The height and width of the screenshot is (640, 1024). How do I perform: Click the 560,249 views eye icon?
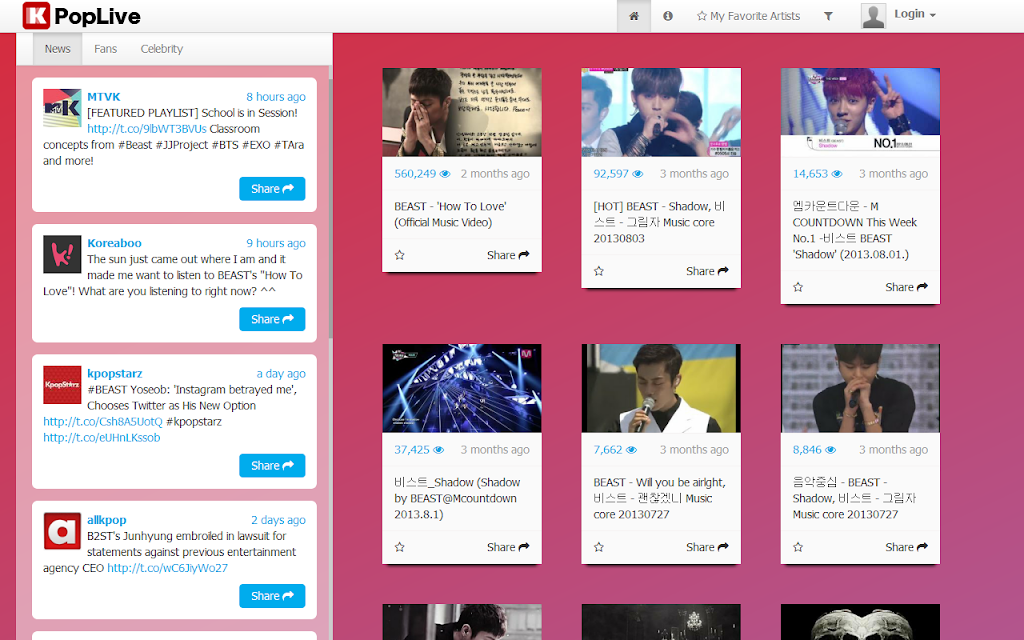[445, 174]
